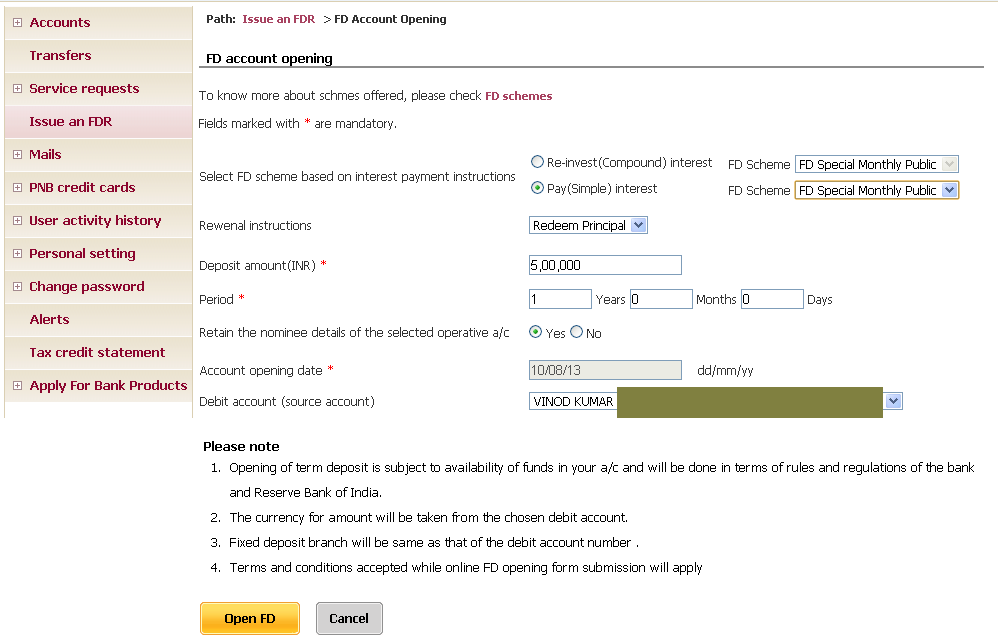Expand the Personal setting section
The width and height of the screenshot is (998, 642).
tap(17, 253)
